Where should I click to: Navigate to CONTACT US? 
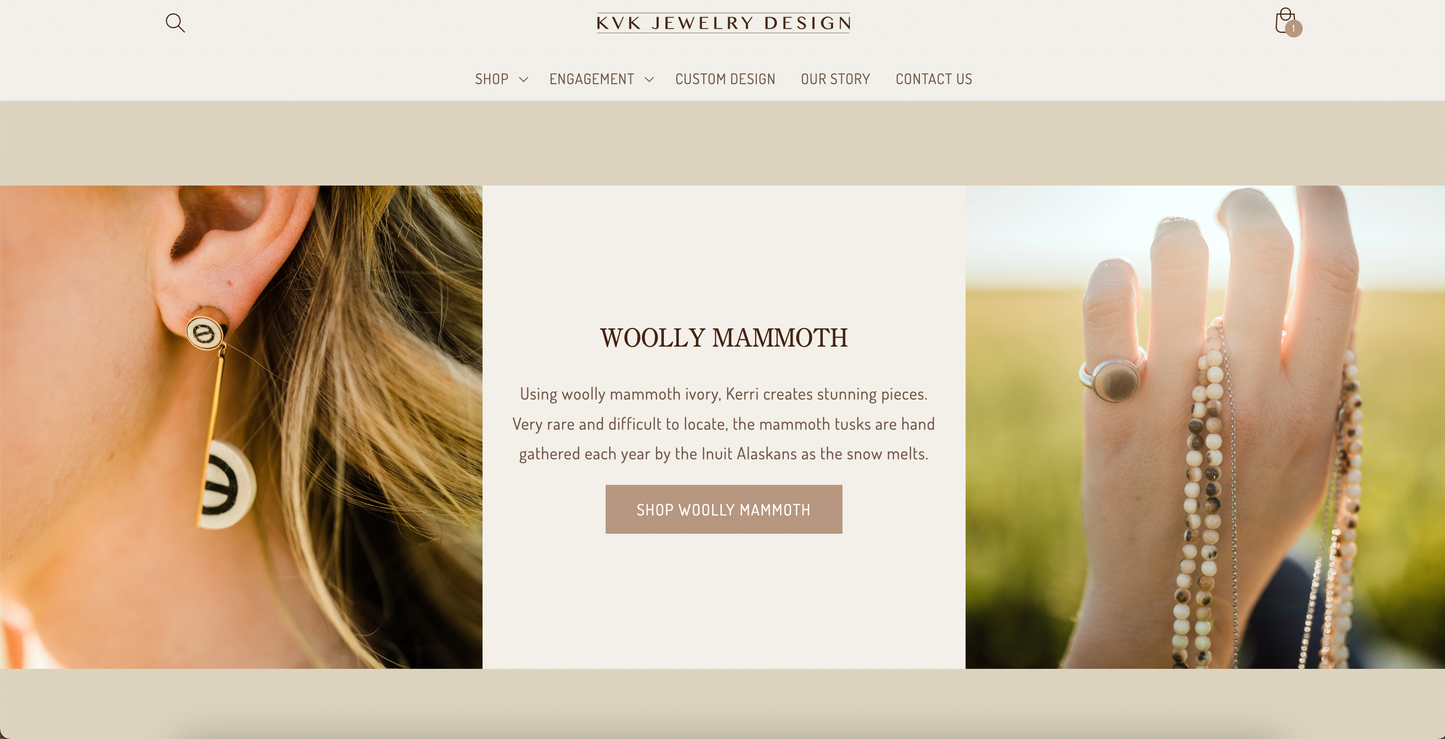tap(934, 79)
